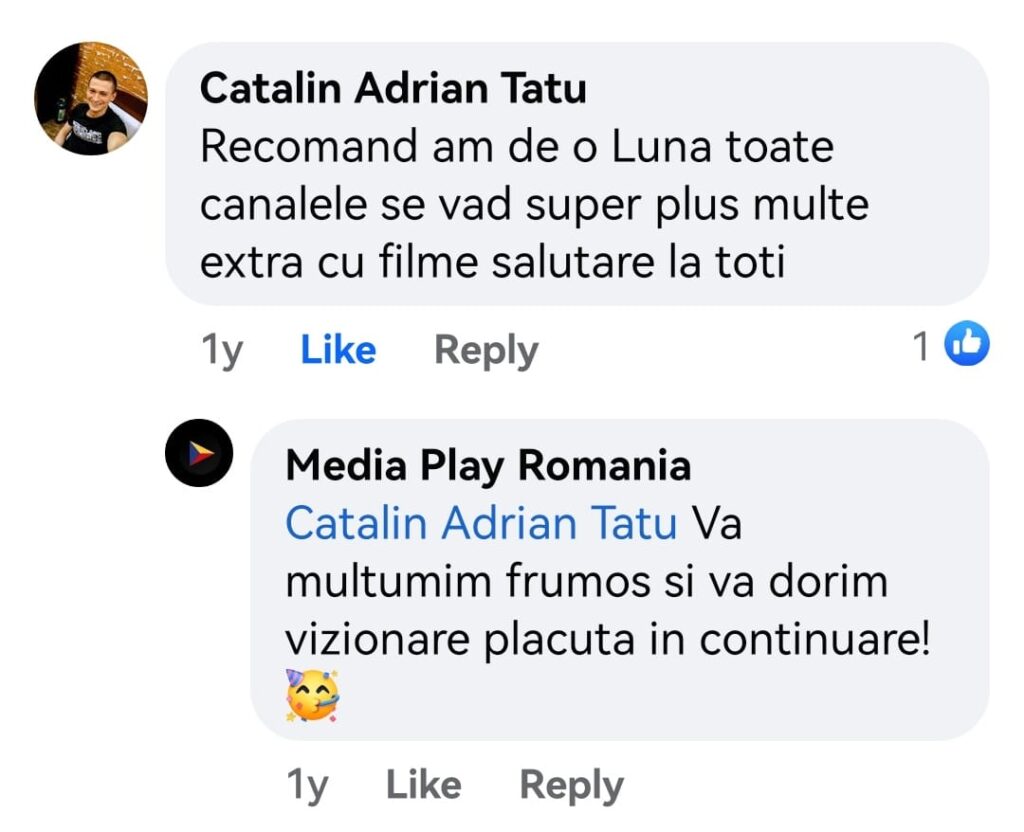The image size is (1024, 832).
Task: Open the reaction count "1"
Action: coord(921,347)
